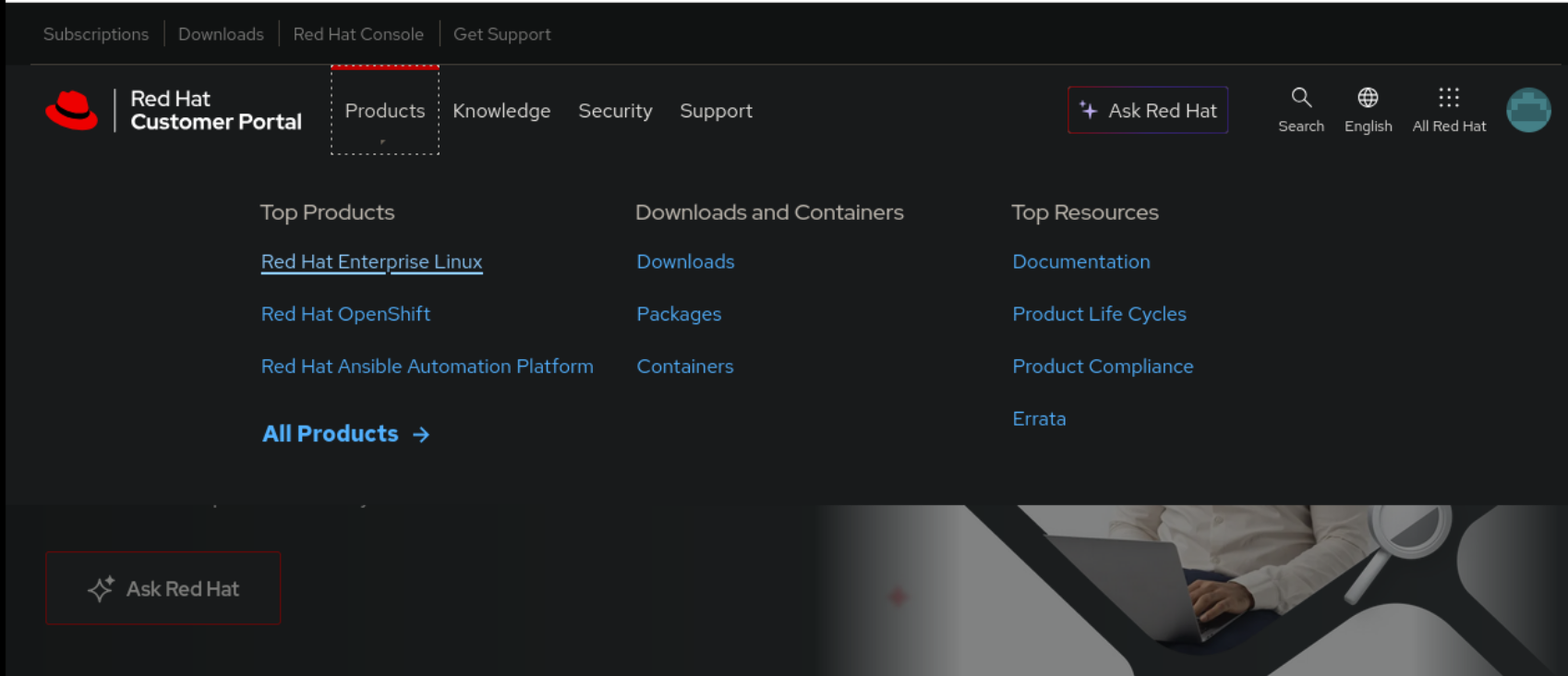Open the Knowledge menu

click(501, 111)
